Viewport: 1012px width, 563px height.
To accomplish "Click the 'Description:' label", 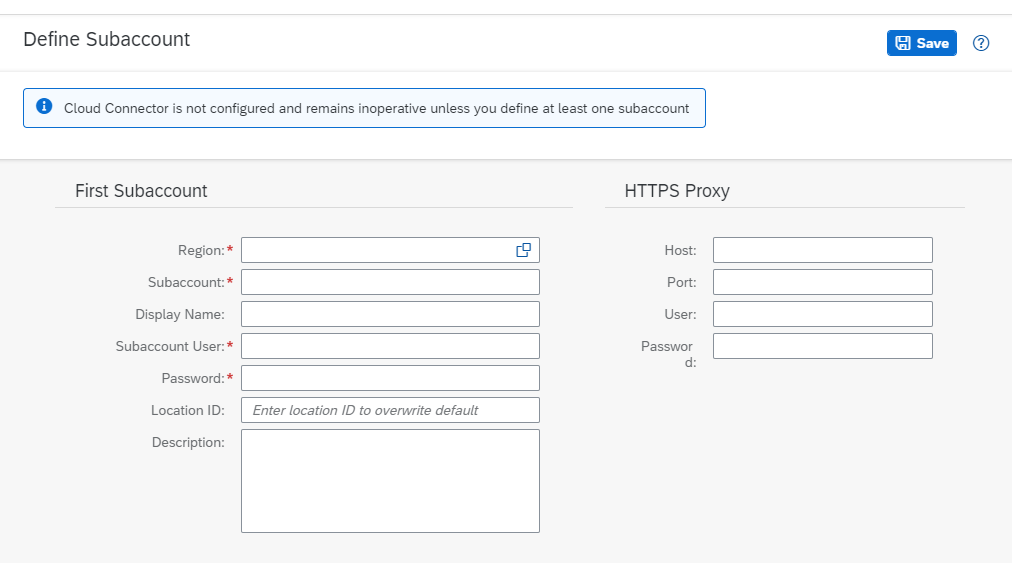I will point(188,442).
